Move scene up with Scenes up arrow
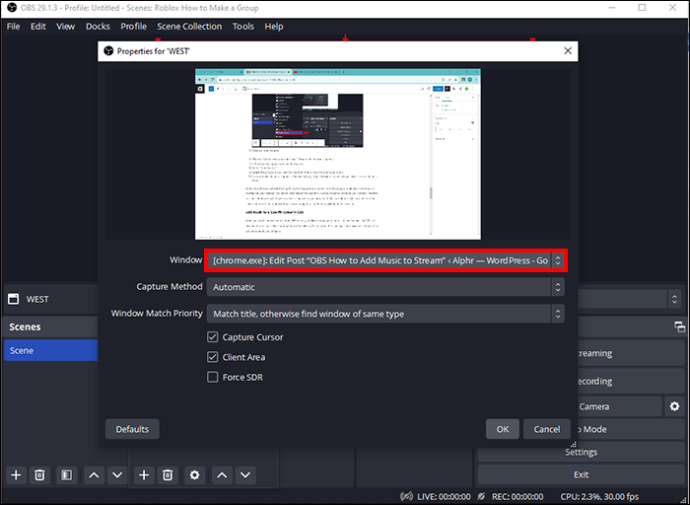Image resolution: width=690 pixels, height=505 pixels. [94, 475]
